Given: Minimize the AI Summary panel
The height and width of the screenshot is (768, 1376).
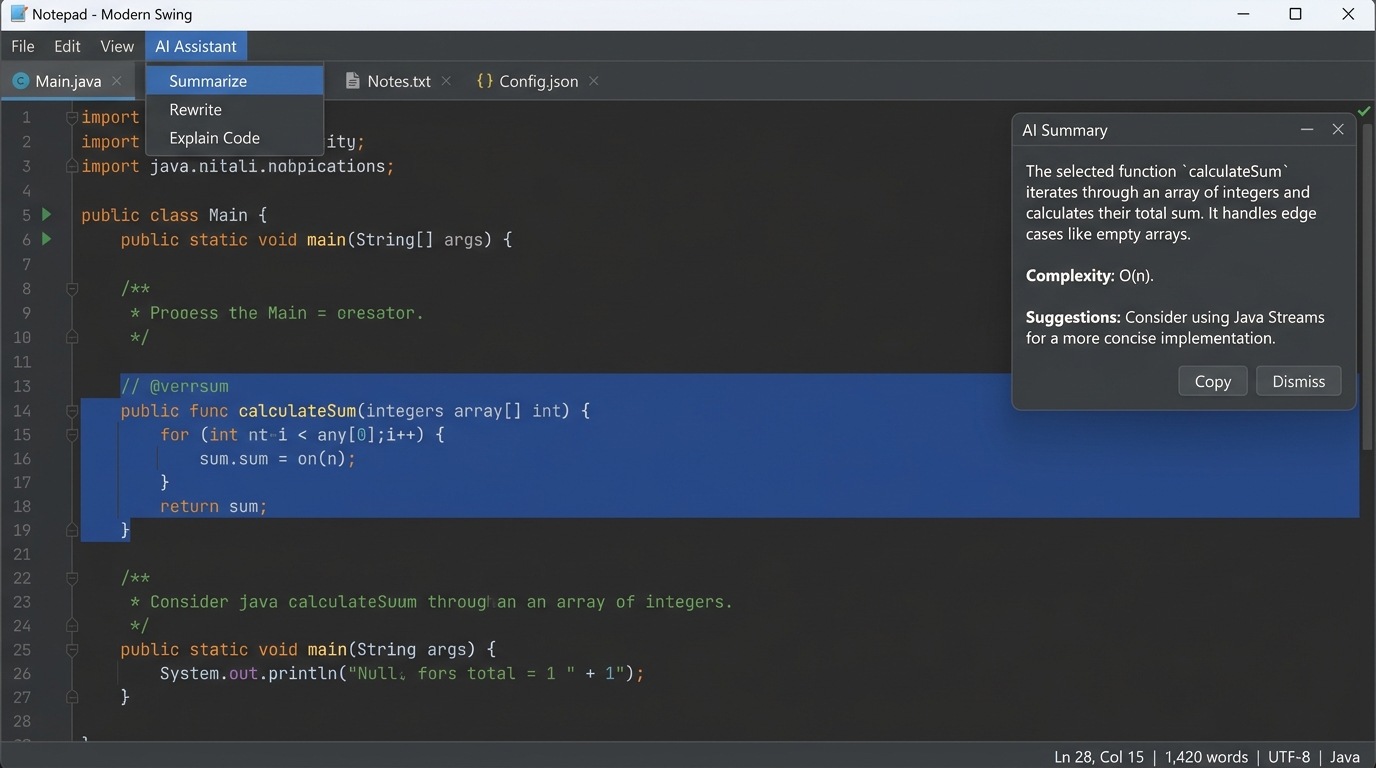Looking at the screenshot, I should click(x=1307, y=130).
